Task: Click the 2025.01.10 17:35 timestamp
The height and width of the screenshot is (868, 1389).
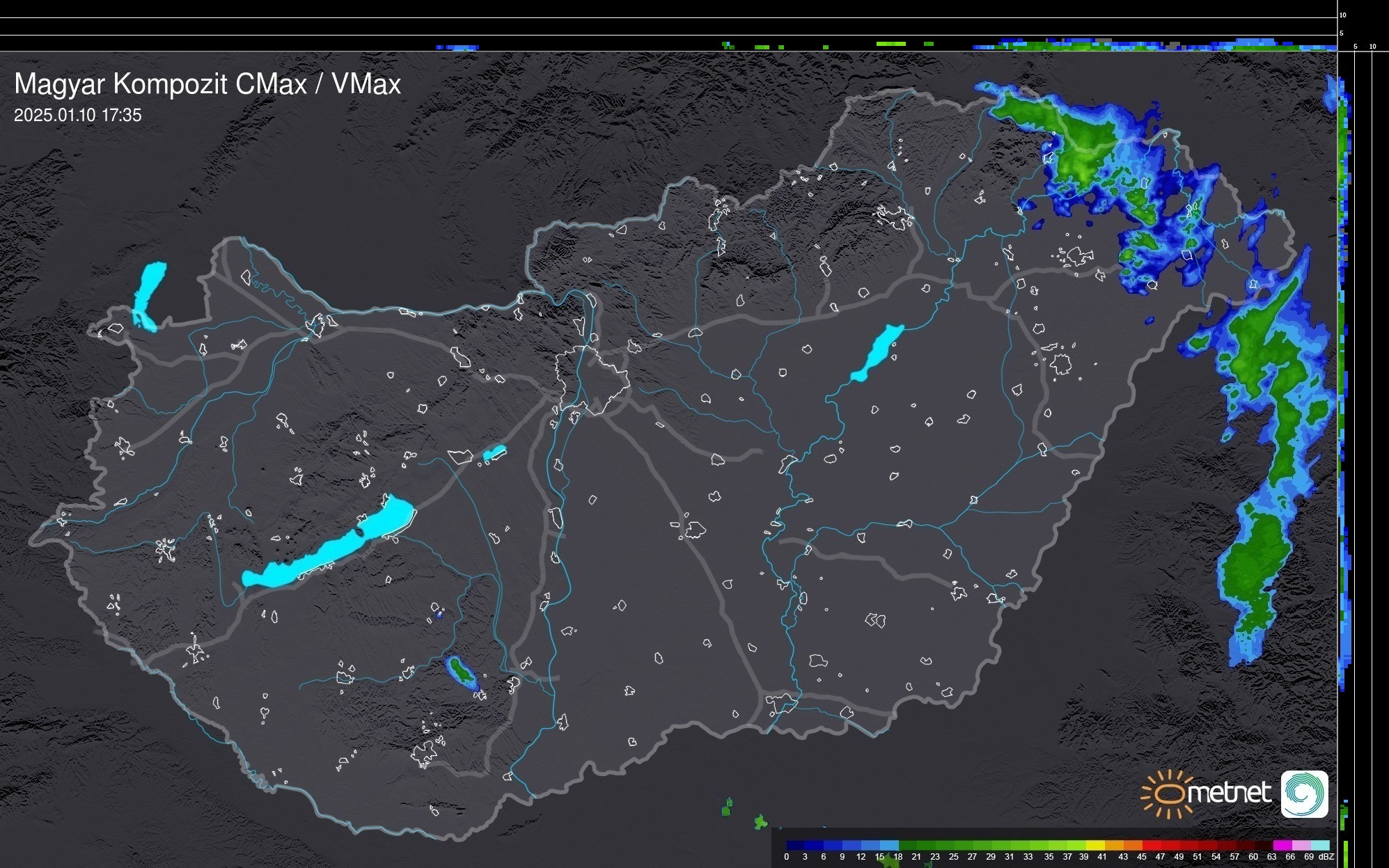Action: click(77, 116)
